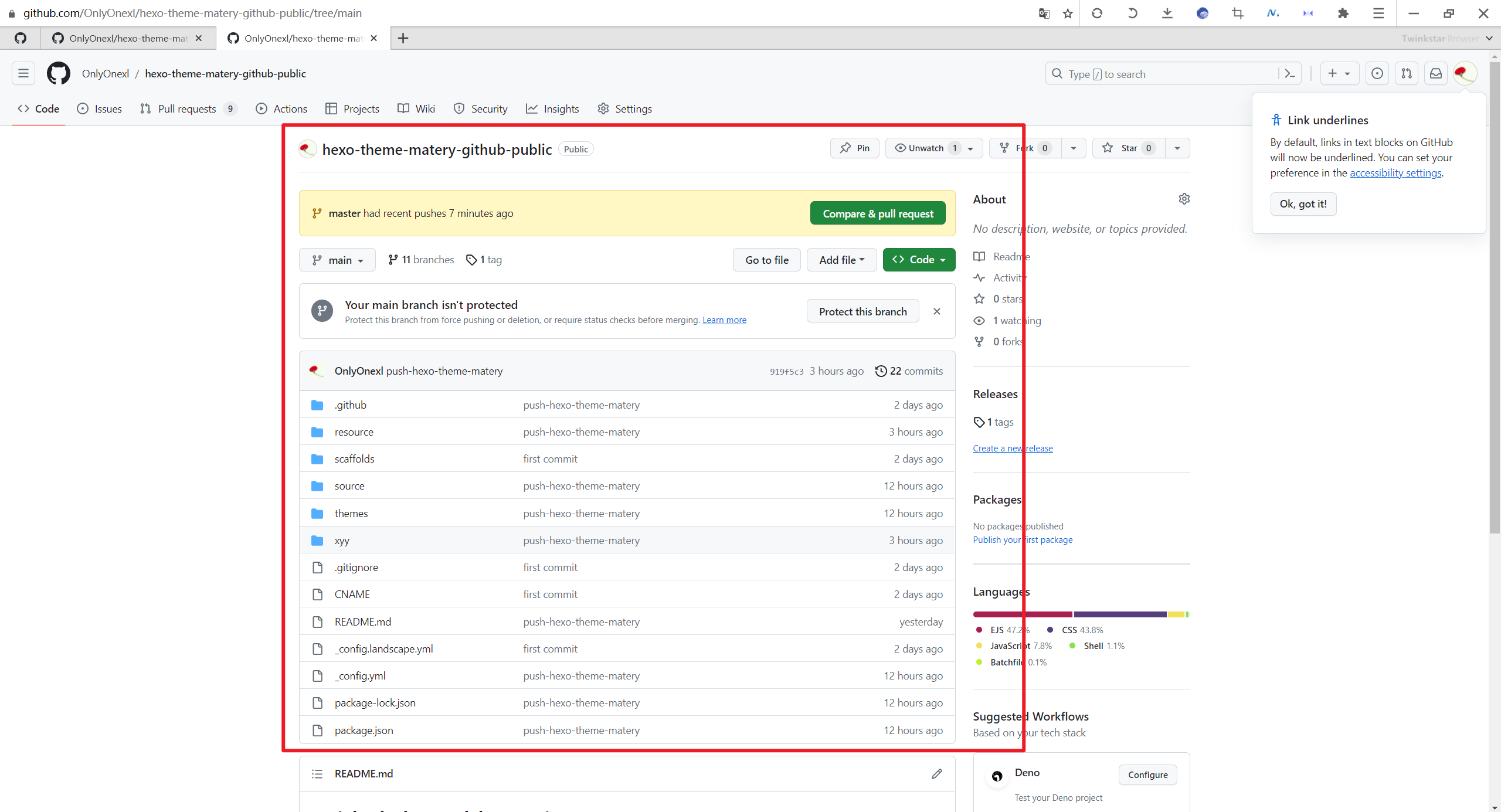Switch to the Projects tab
The image size is (1501, 812).
point(352,109)
